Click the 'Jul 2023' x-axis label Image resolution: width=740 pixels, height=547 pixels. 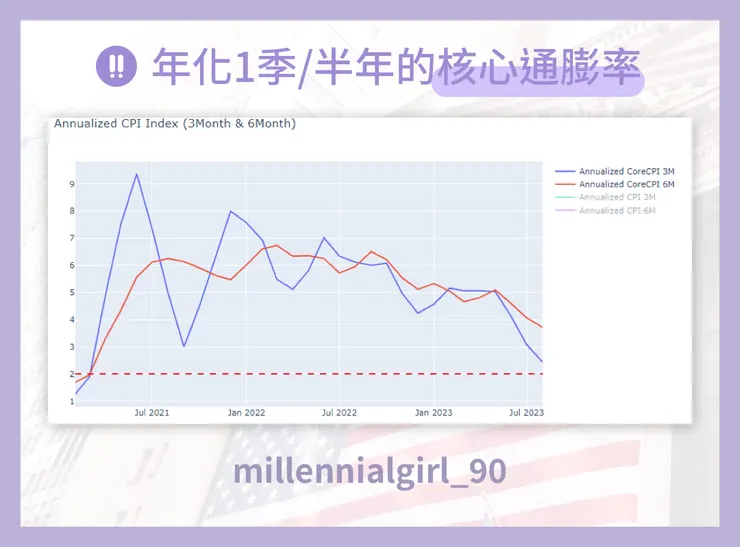click(x=526, y=412)
